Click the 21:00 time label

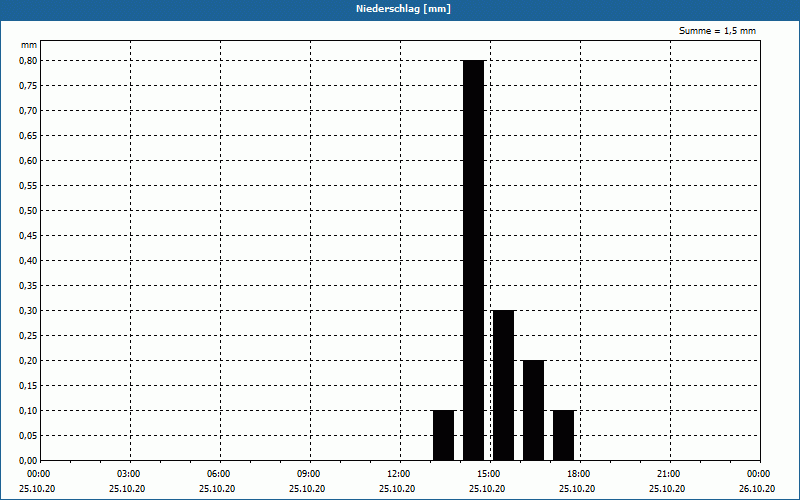668,474
